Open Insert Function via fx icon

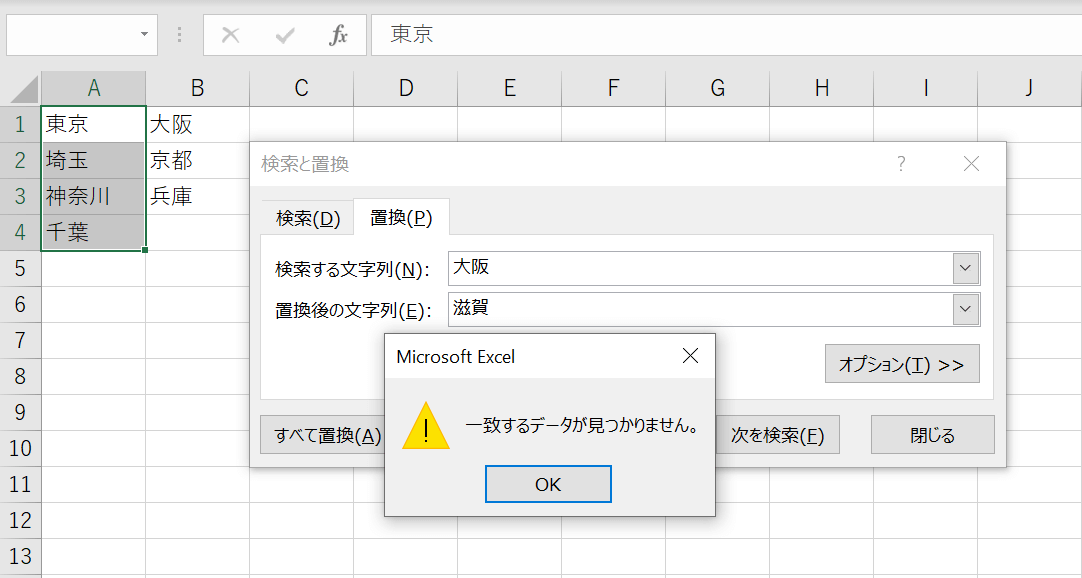pyautogui.click(x=339, y=36)
